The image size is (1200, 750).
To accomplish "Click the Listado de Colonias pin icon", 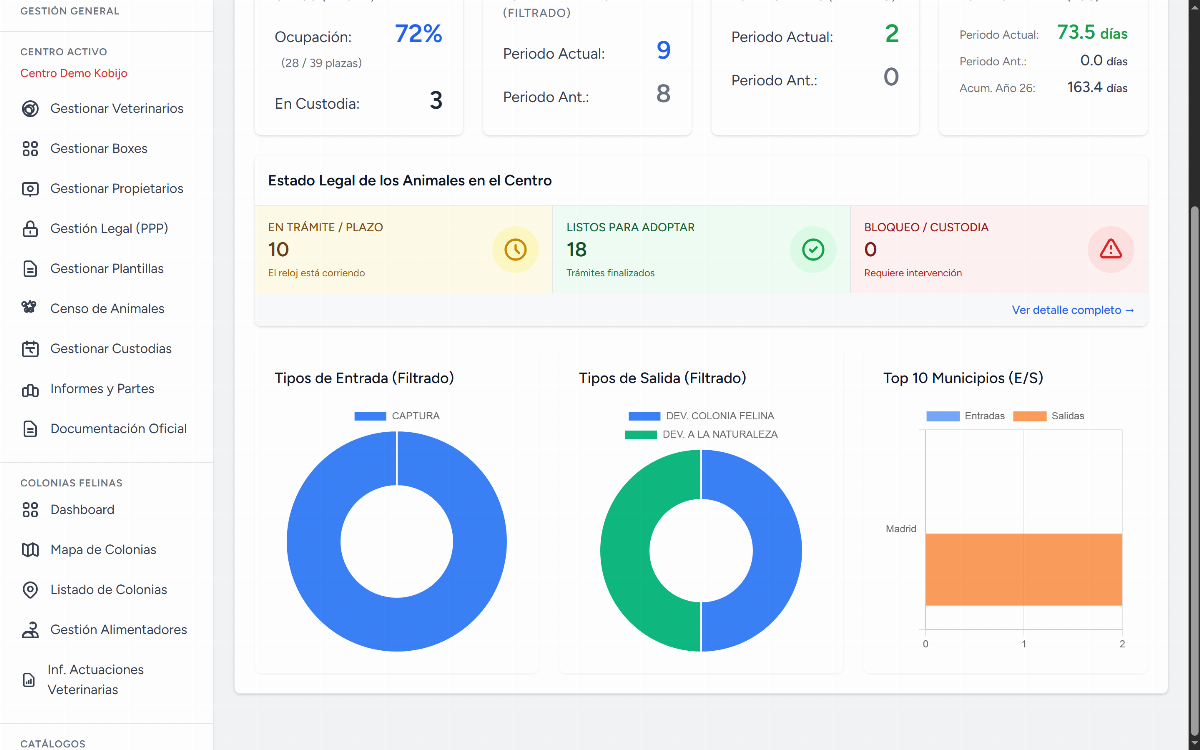I will (30, 590).
